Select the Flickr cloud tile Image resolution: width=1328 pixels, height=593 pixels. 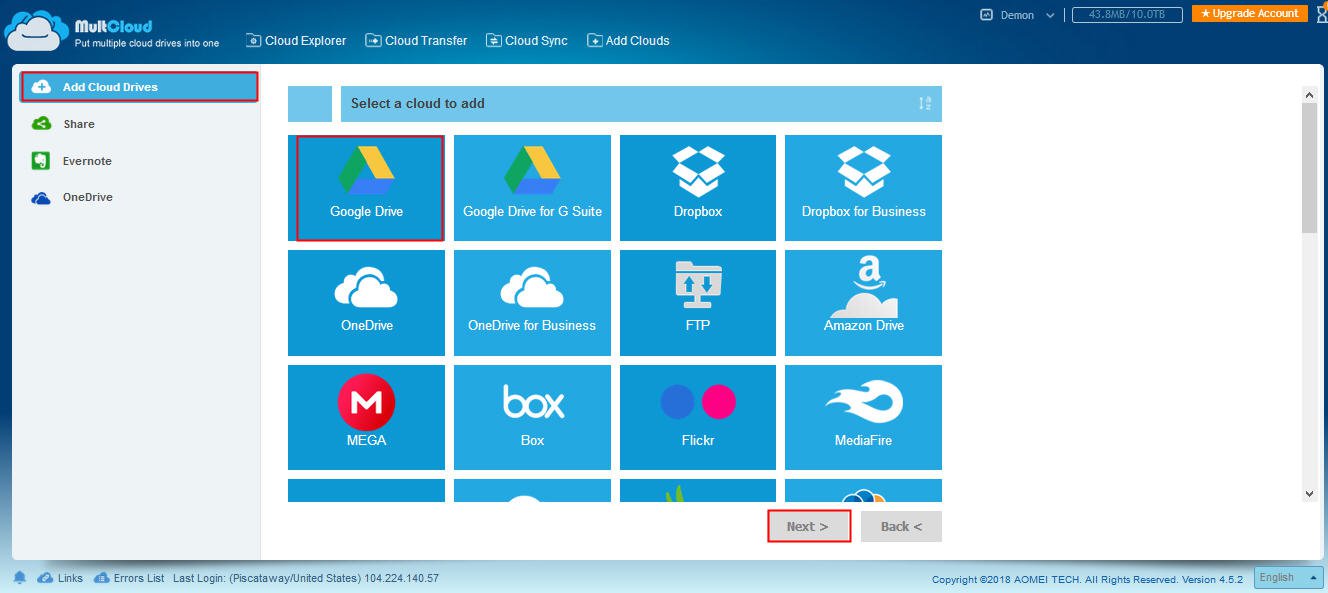[697, 417]
